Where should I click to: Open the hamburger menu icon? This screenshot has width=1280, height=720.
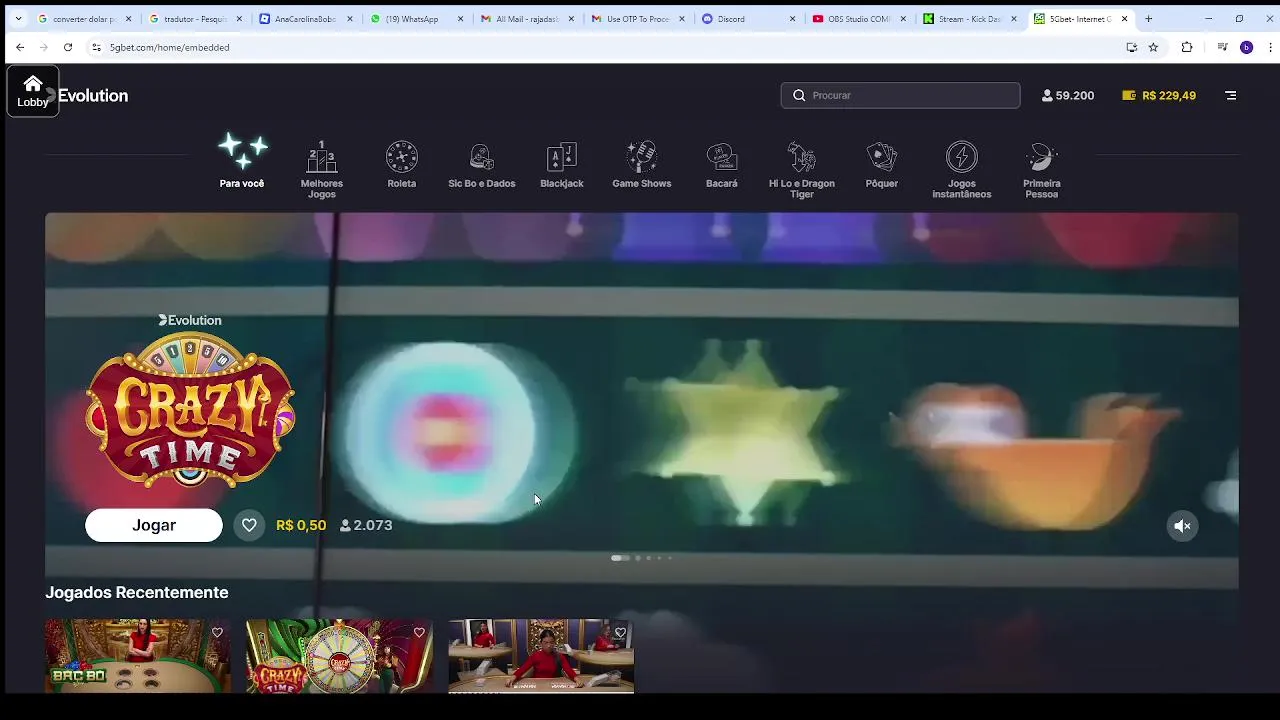[x=1231, y=95]
